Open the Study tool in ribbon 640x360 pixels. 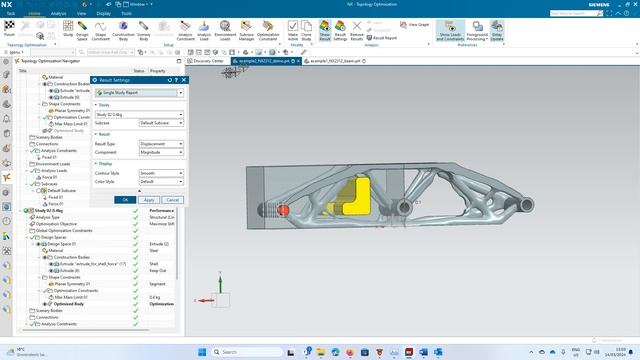(x=68, y=29)
